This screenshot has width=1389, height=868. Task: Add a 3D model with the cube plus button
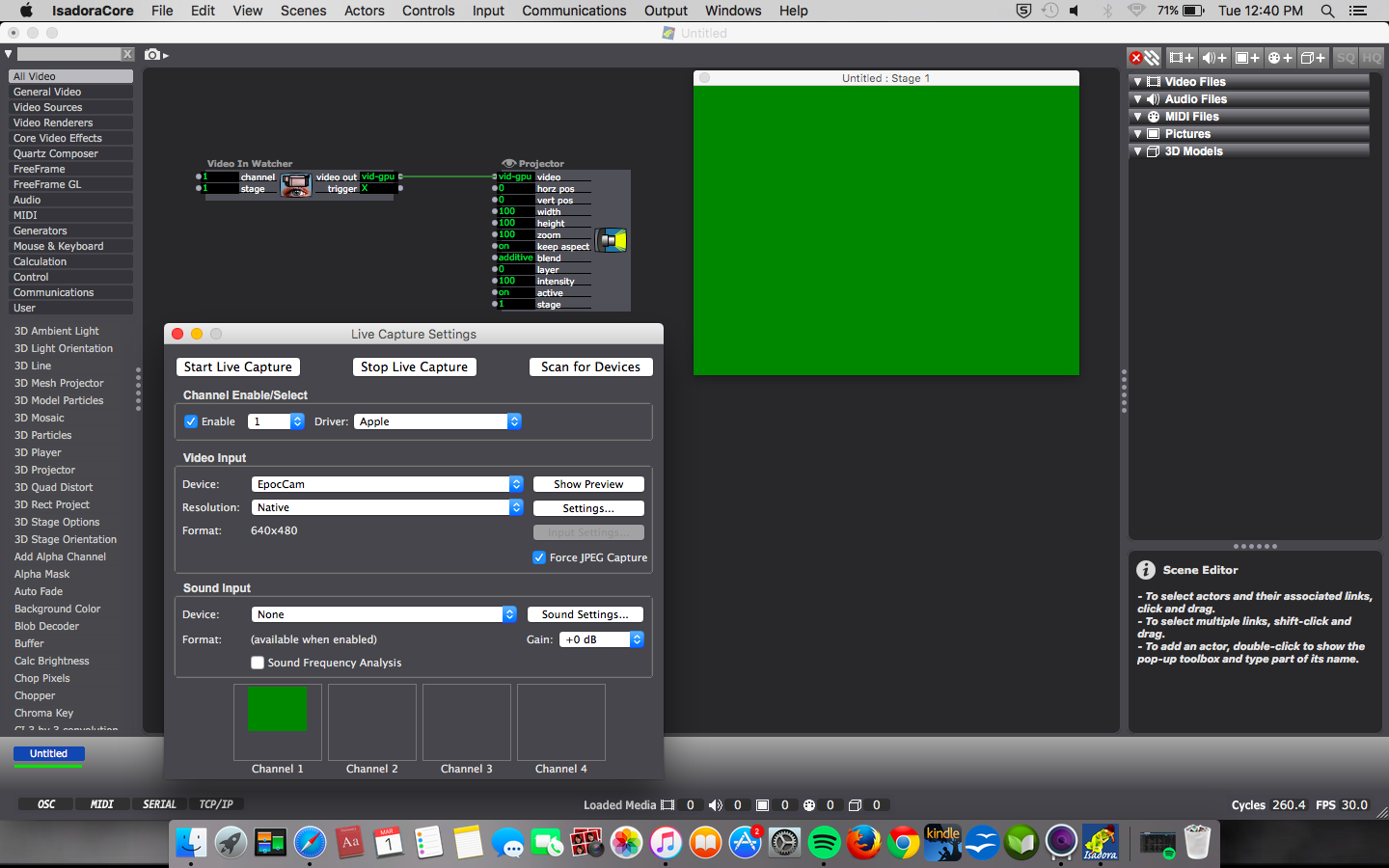pos(1313,58)
